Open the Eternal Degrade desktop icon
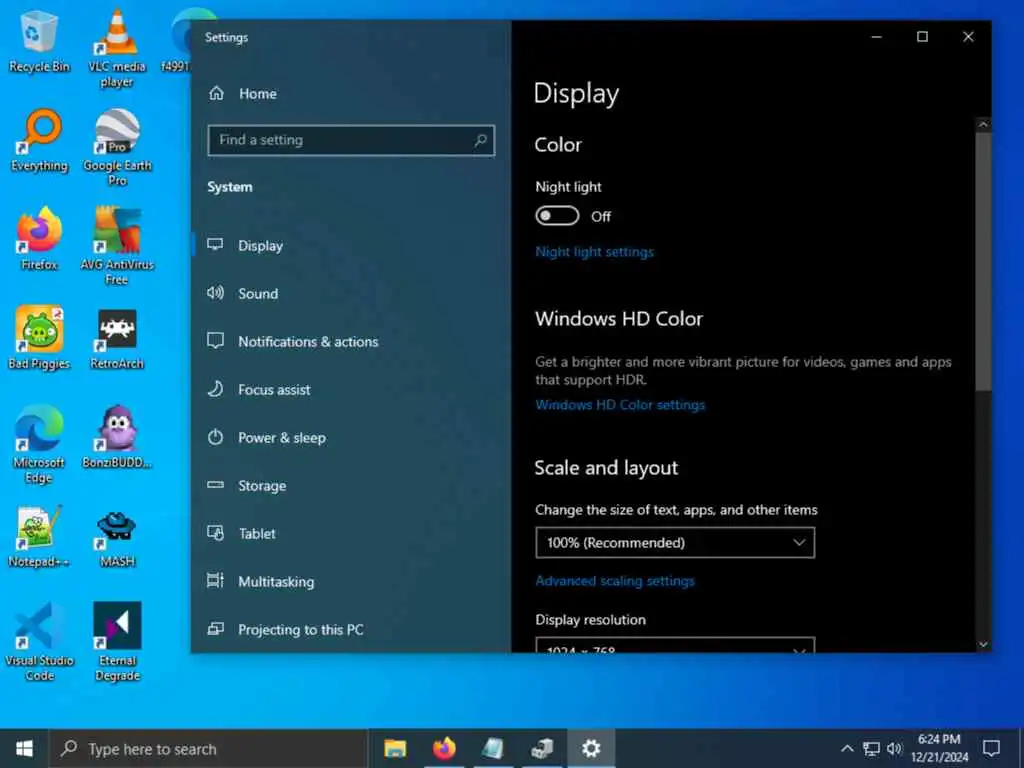The image size is (1024, 768). [x=117, y=642]
